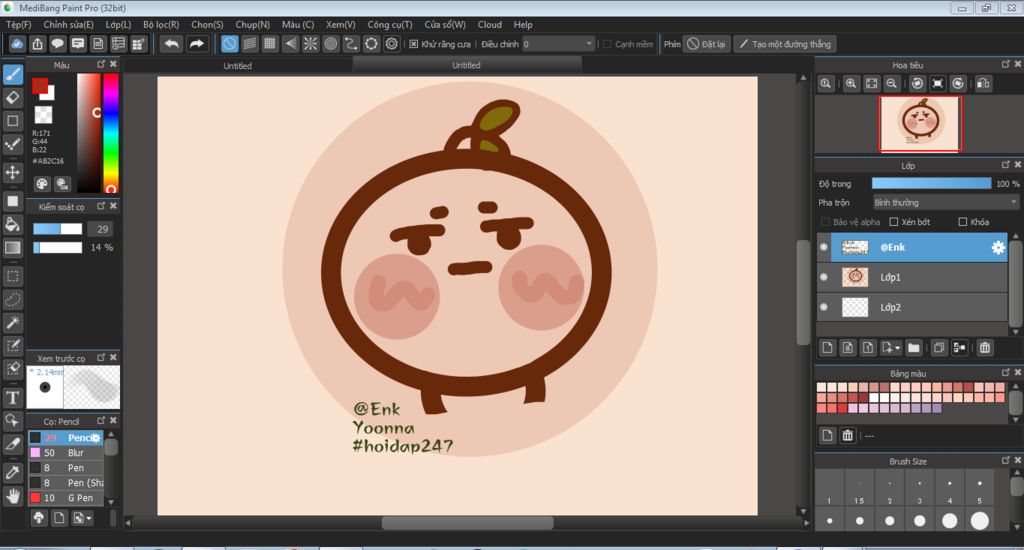
Task: Select the Lớp2 layer row
Action: pyautogui.click(x=912, y=307)
